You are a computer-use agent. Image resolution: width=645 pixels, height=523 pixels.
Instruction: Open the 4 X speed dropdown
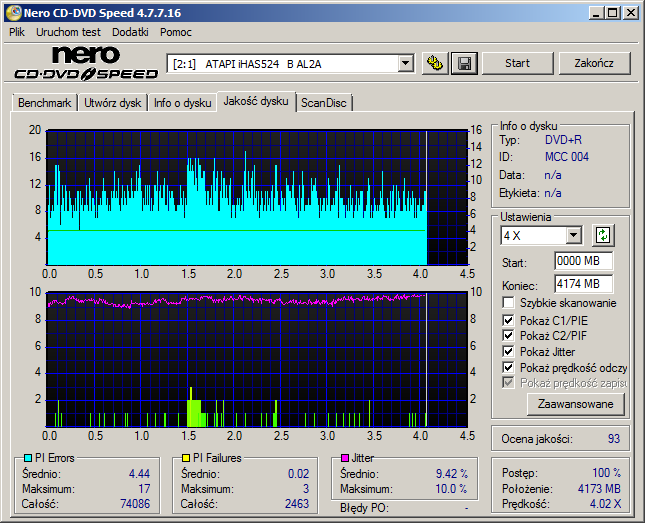pos(573,235)
